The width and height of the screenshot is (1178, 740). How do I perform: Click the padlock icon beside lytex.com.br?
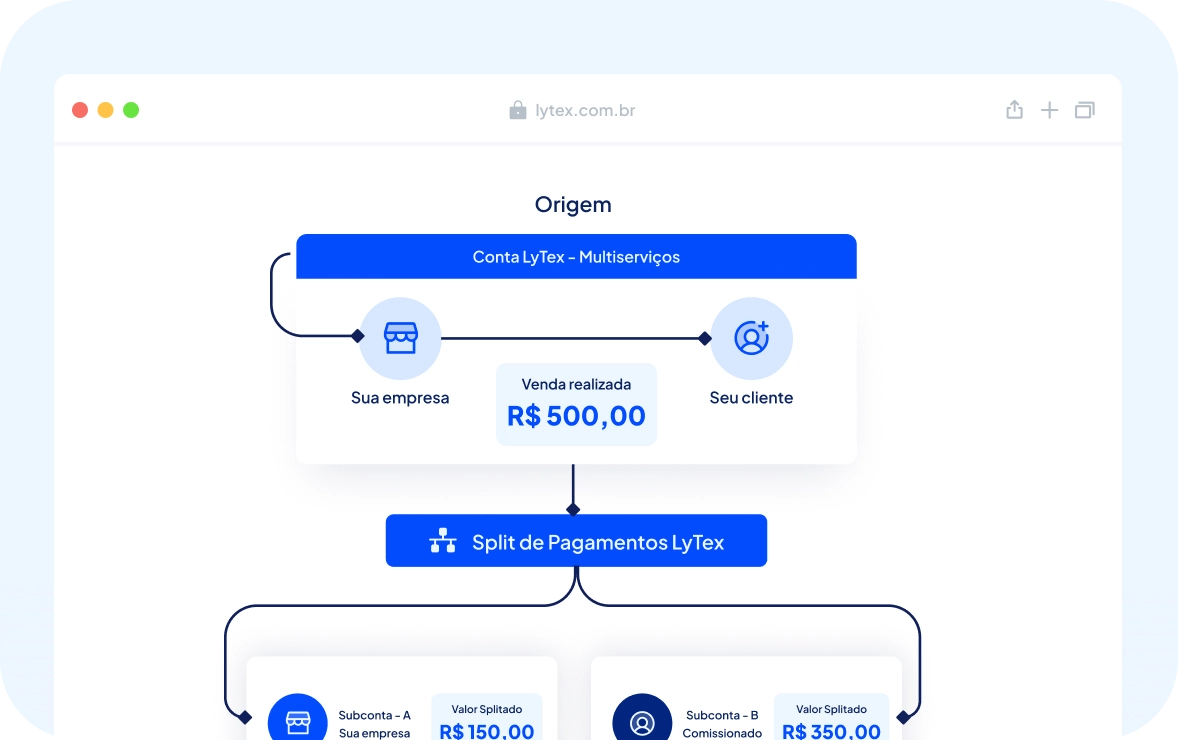518,110
